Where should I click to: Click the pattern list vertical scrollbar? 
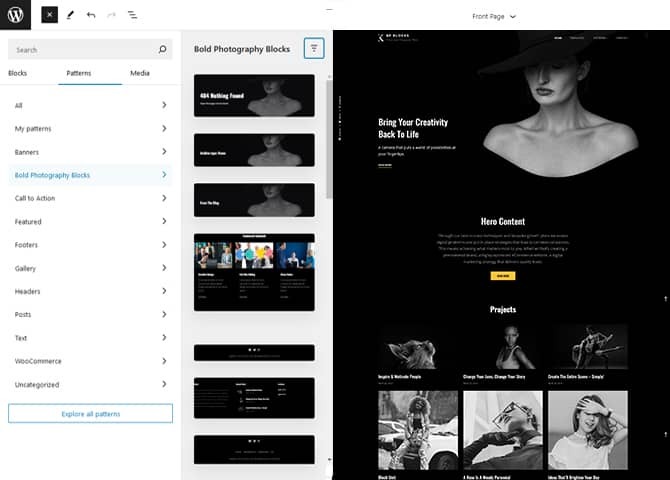(329, 140)
